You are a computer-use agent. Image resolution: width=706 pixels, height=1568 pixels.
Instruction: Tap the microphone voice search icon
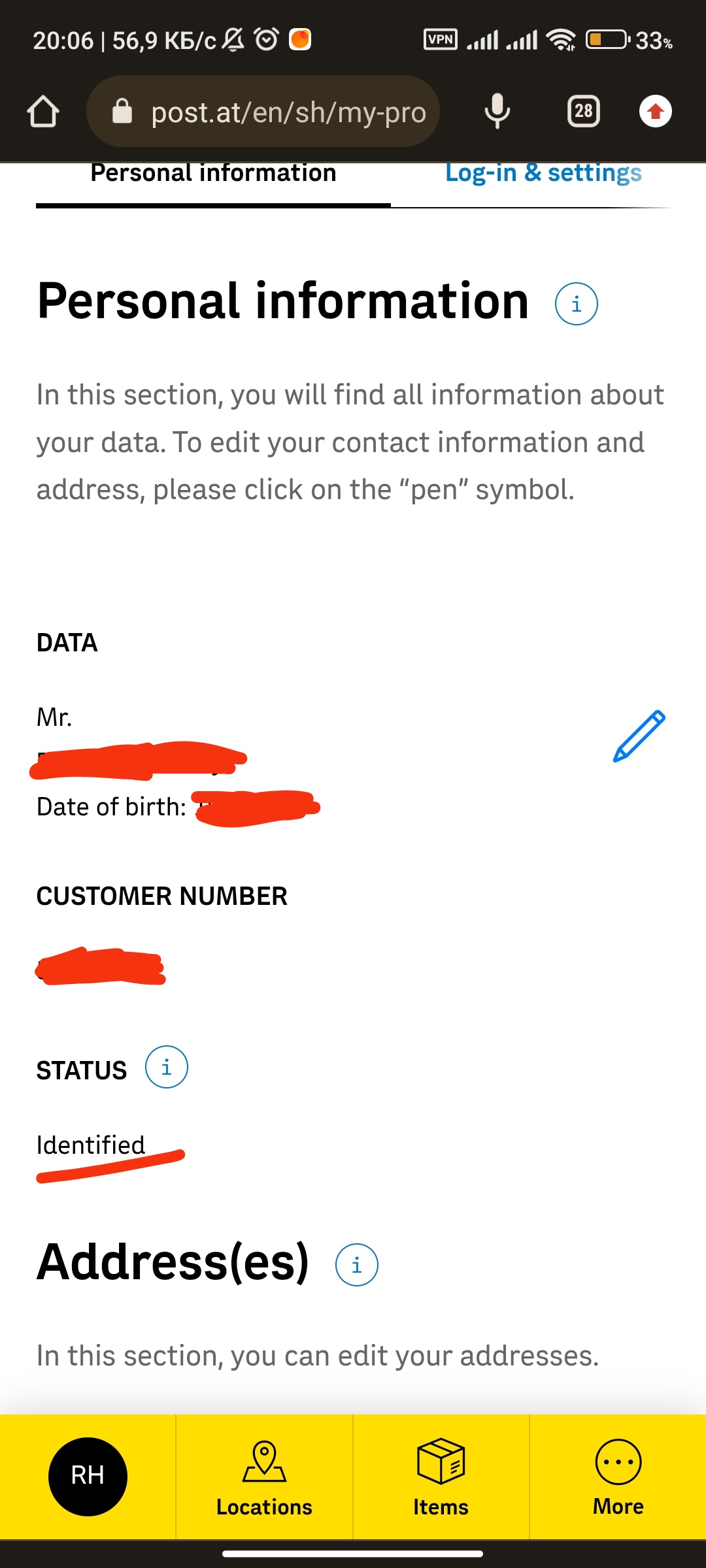(x=497, y=112)
